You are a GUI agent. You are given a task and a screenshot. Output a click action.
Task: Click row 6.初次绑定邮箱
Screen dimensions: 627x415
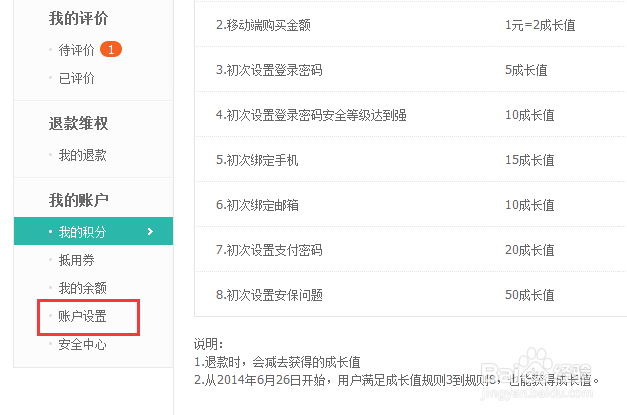[x=256, y=205]
